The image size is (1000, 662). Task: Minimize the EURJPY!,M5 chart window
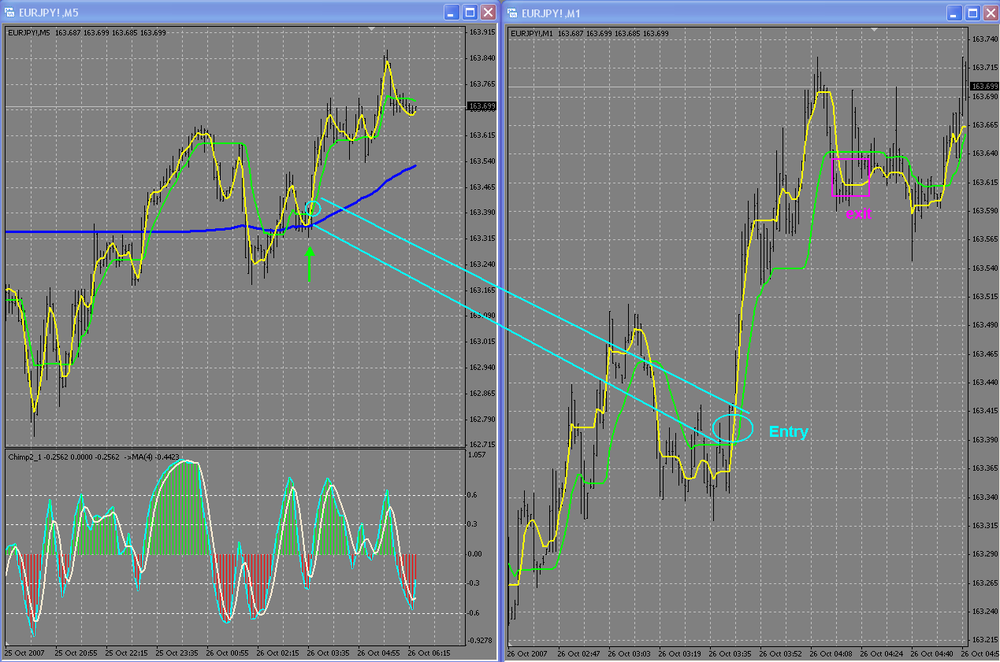452,12
